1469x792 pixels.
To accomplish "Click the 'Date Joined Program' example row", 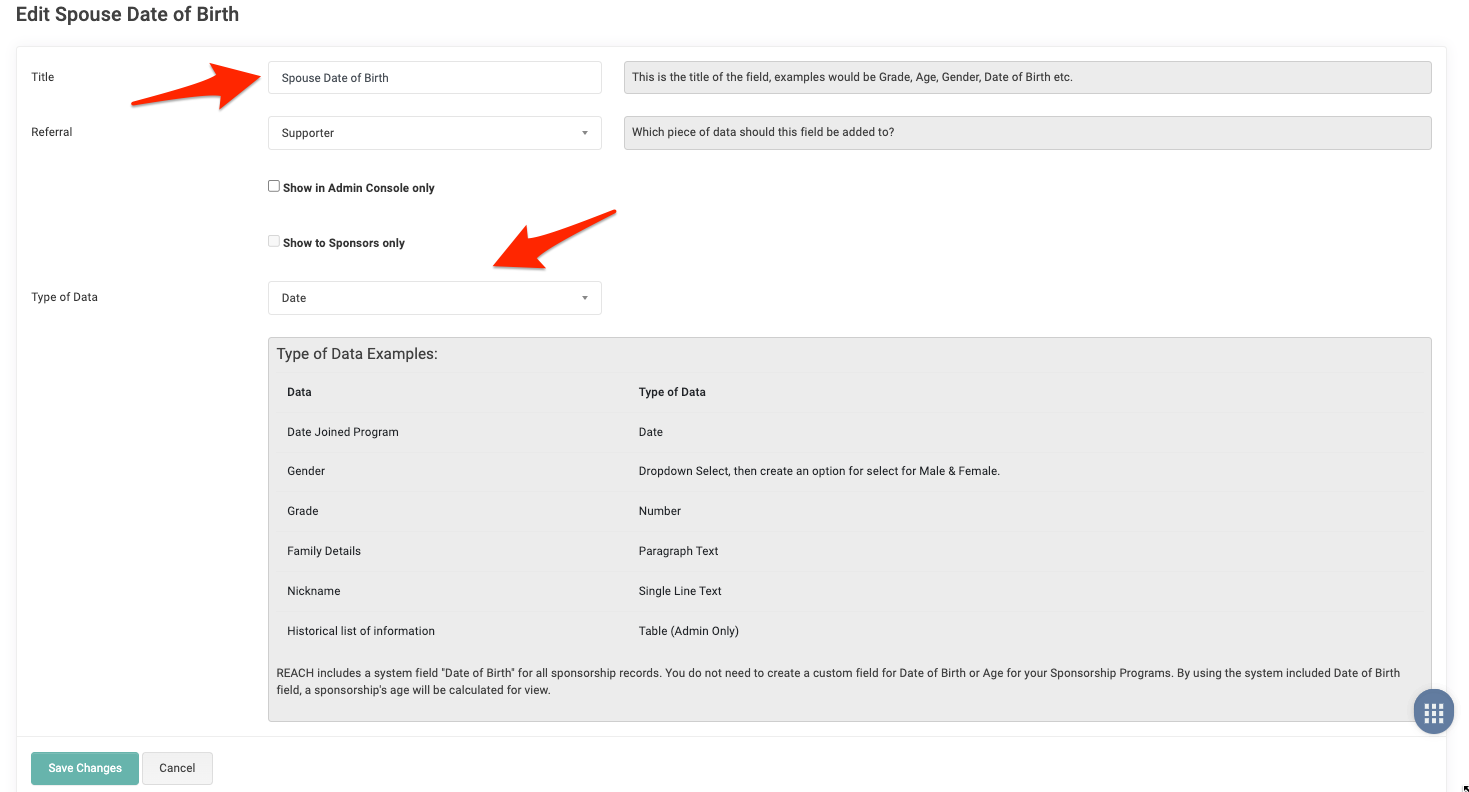I will point(343,432).
